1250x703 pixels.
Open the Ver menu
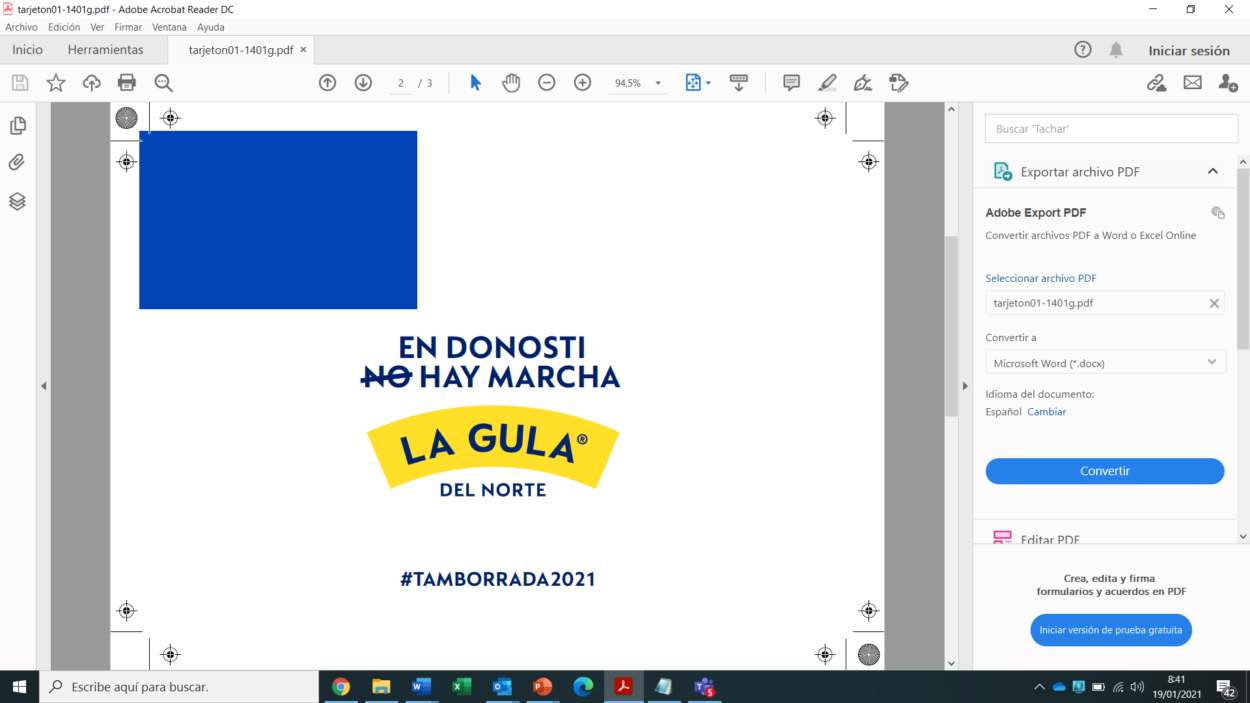(x=97, y=27)
